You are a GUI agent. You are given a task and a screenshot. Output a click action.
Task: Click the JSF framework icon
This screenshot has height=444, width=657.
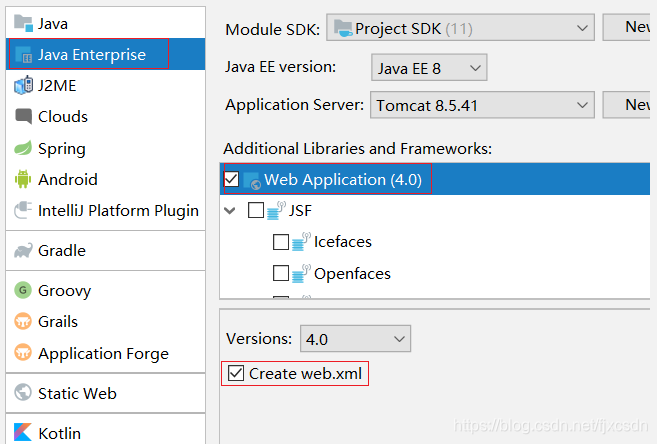click(276, 210)
